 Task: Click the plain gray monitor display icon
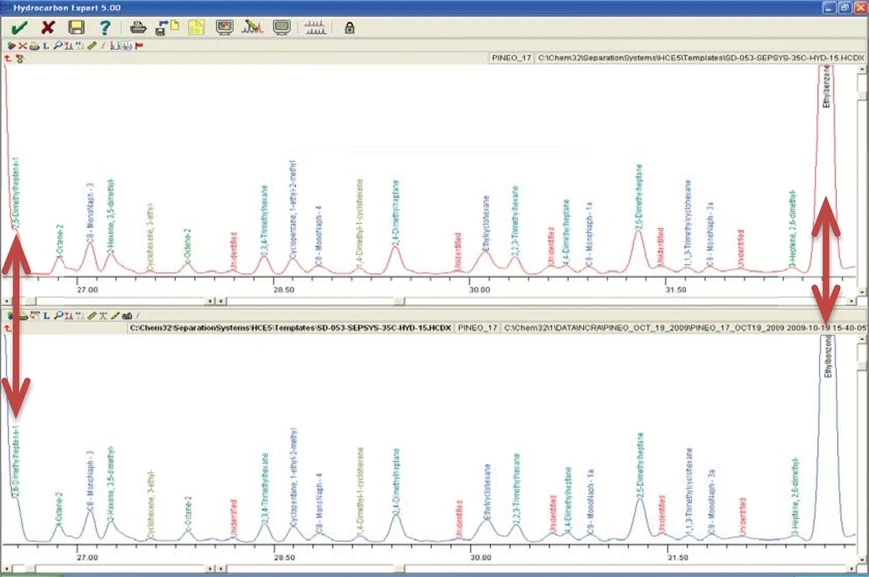pyautogui.click(x=282, y=28)
